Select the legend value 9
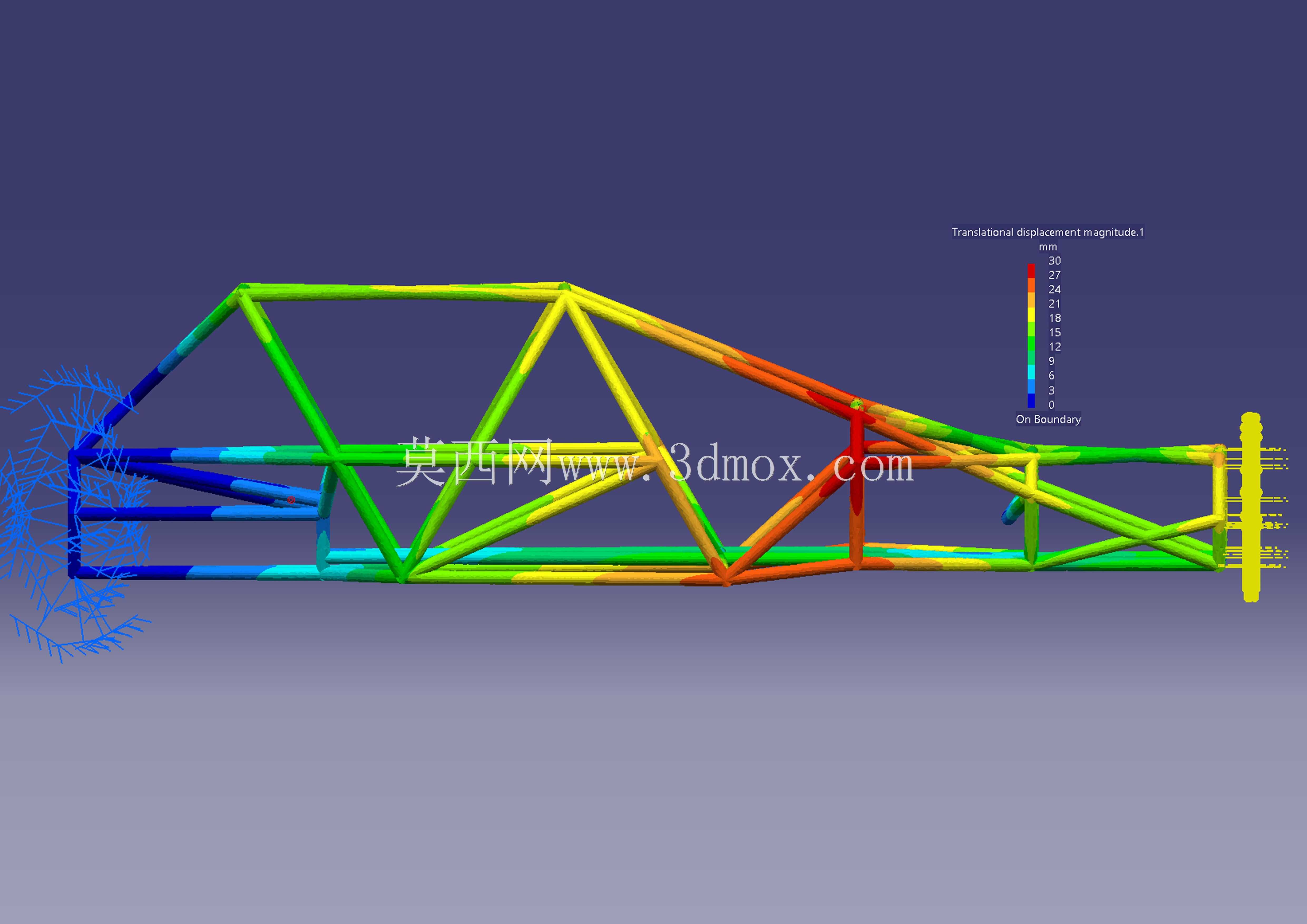The width and height of the screenshot is (1307, 924). (x=1051, y=361)
